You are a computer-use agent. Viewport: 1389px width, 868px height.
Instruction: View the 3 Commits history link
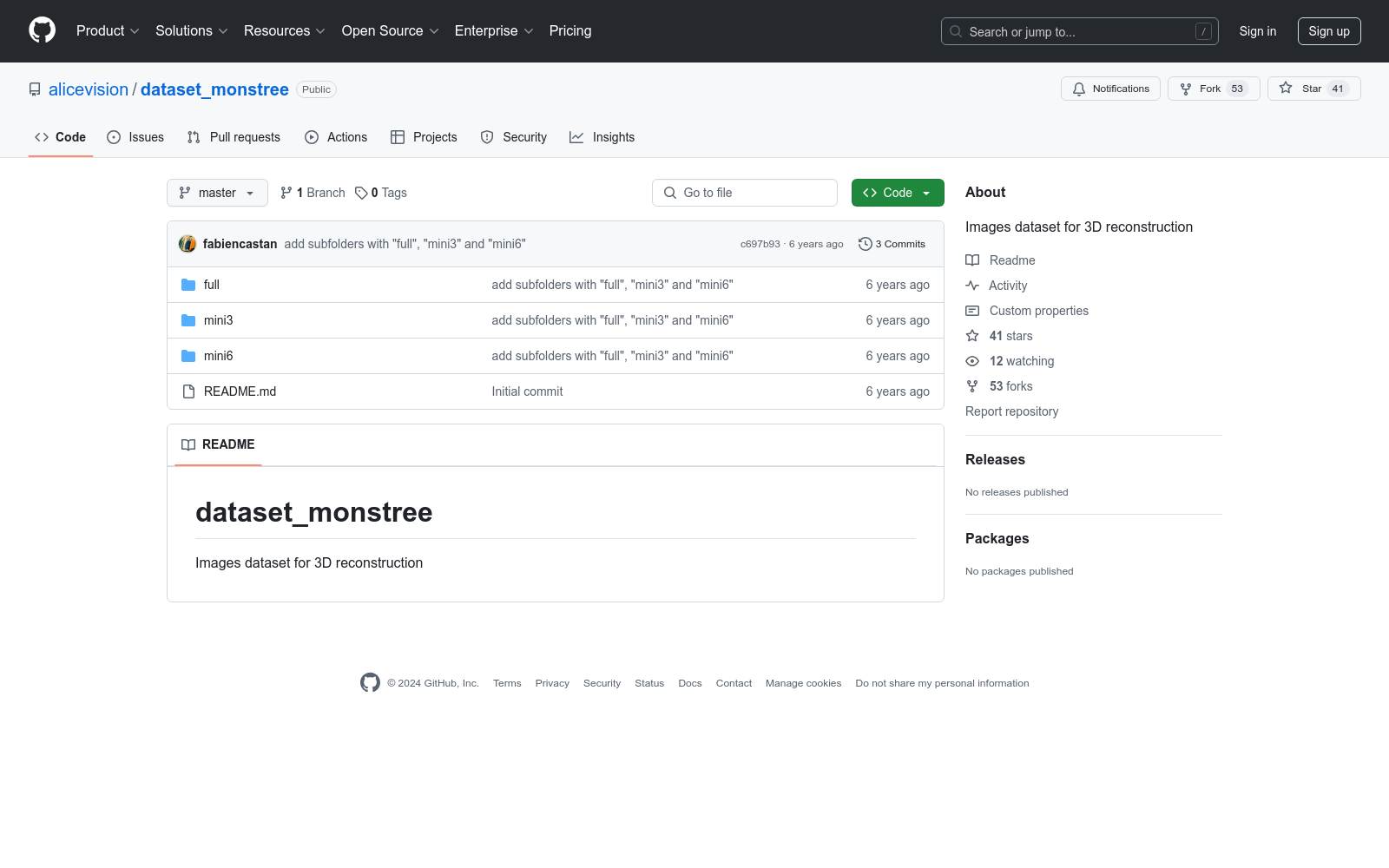892,244
